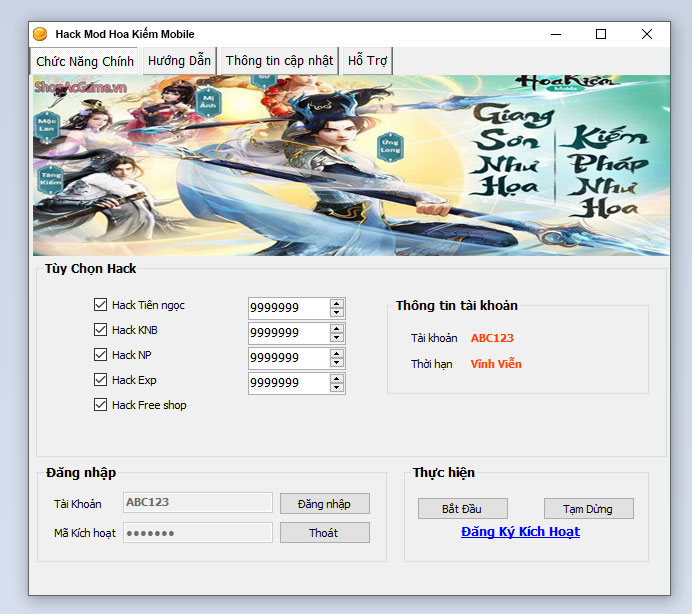This screenshot has height=616, width=693.
Task: Lower the Hack NP value with down arrow
Action: [x=337, y=362]
